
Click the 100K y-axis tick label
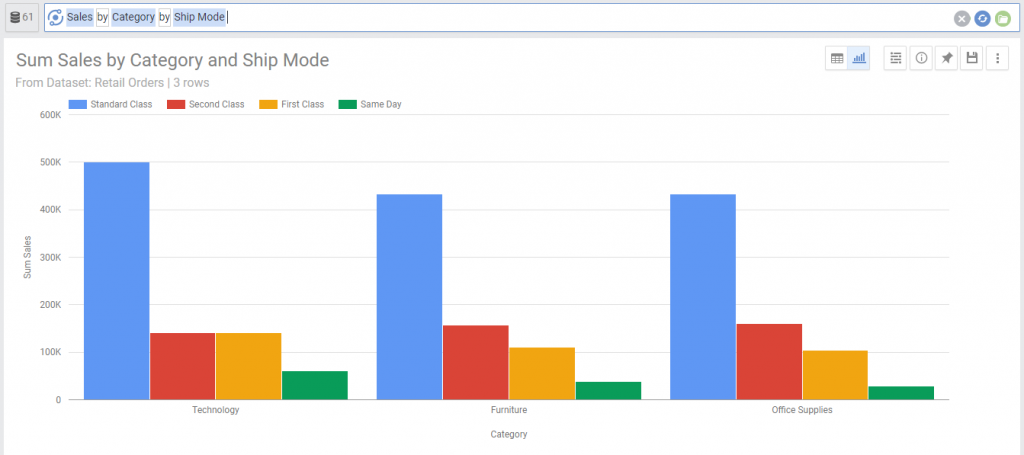pyautogui.click(x=51, y=353)
